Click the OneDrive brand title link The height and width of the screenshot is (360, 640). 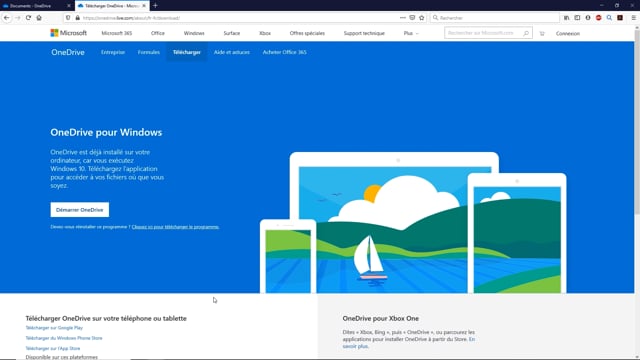click(x=68, y=52)
